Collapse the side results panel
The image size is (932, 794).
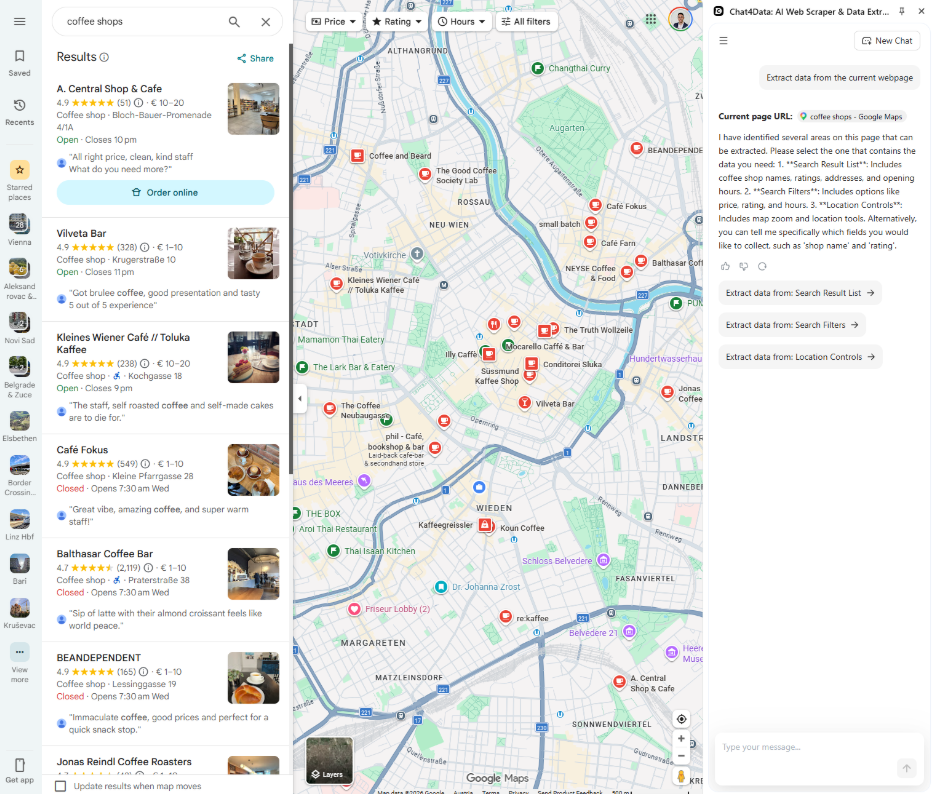click(x=300, y=398)
